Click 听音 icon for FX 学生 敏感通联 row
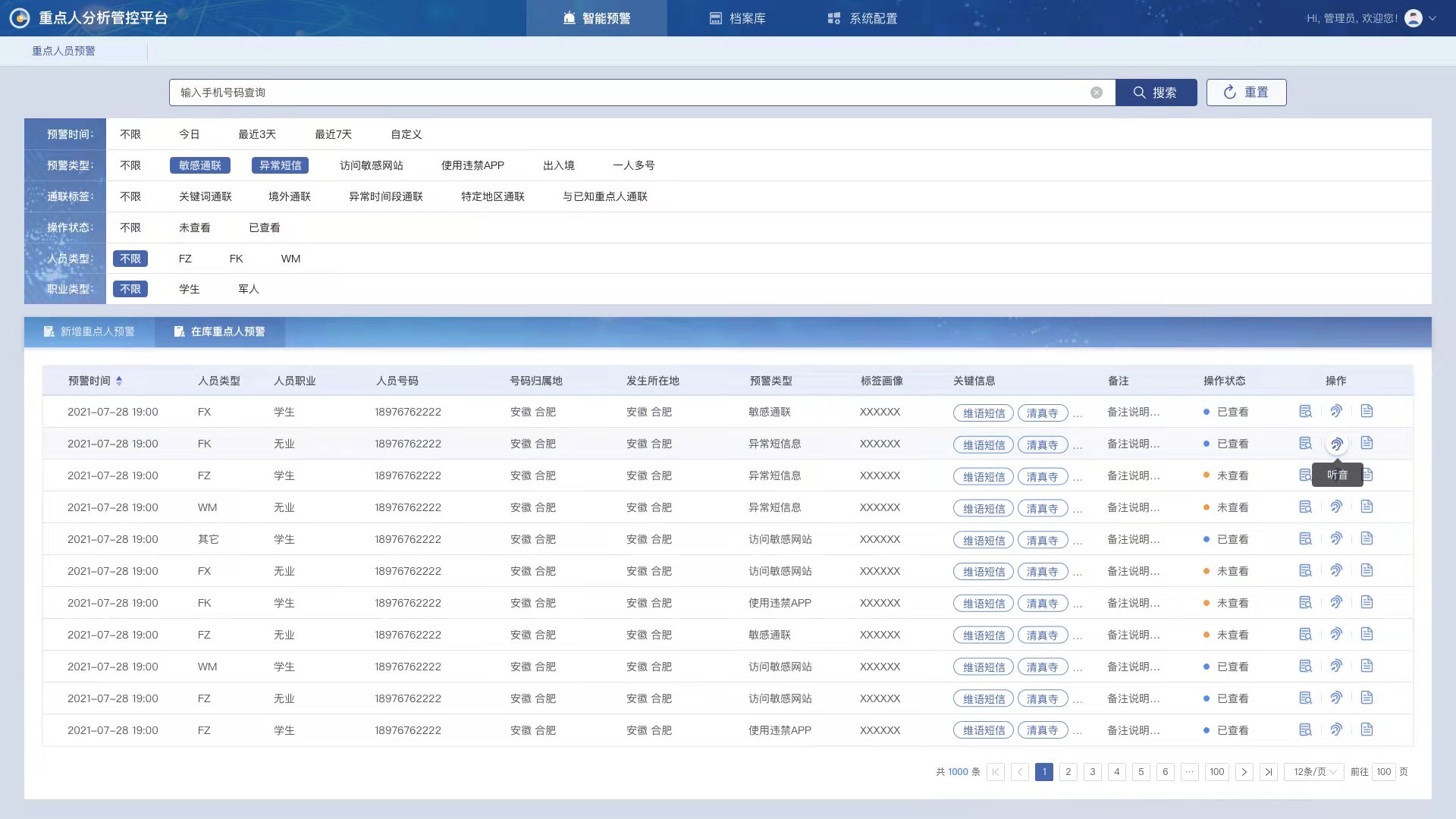 point(1336,411)
